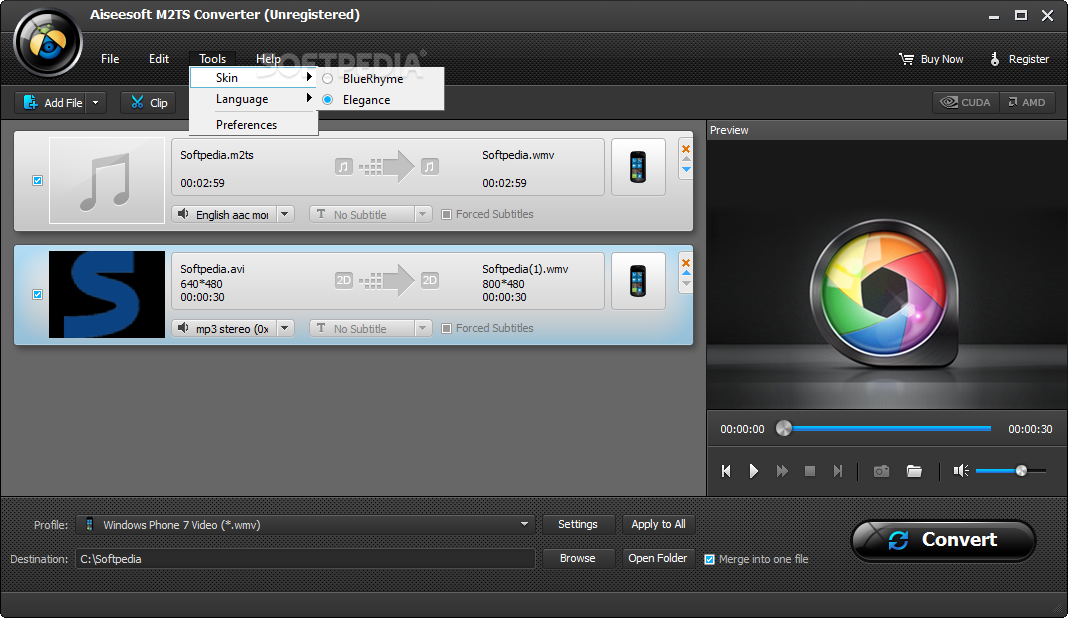Click the Destination path field

click(305, 559)
